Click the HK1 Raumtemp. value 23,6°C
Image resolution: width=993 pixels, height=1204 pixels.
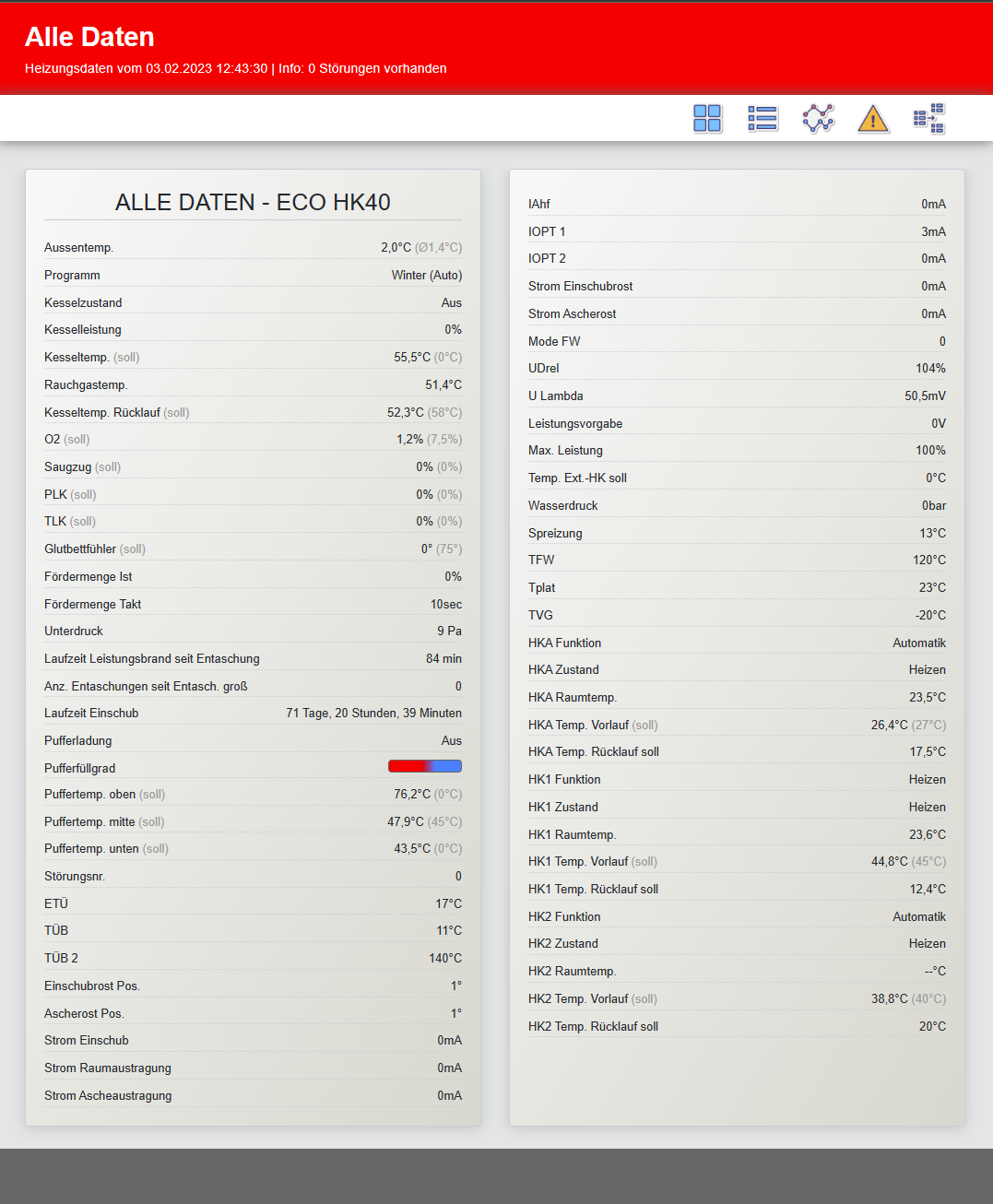coord(928,834)
